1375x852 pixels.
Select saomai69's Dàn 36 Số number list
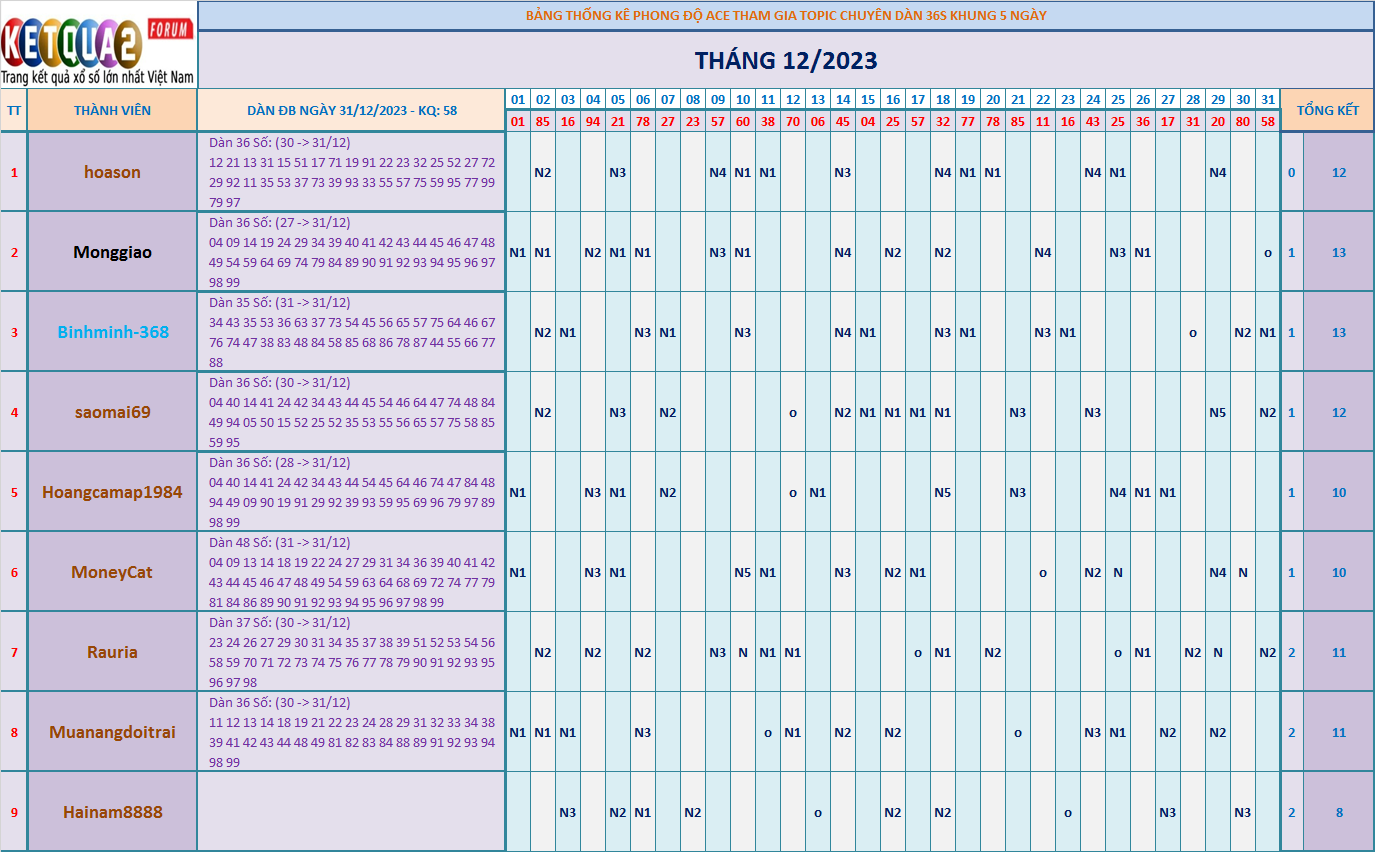click(x=351, y=412)
